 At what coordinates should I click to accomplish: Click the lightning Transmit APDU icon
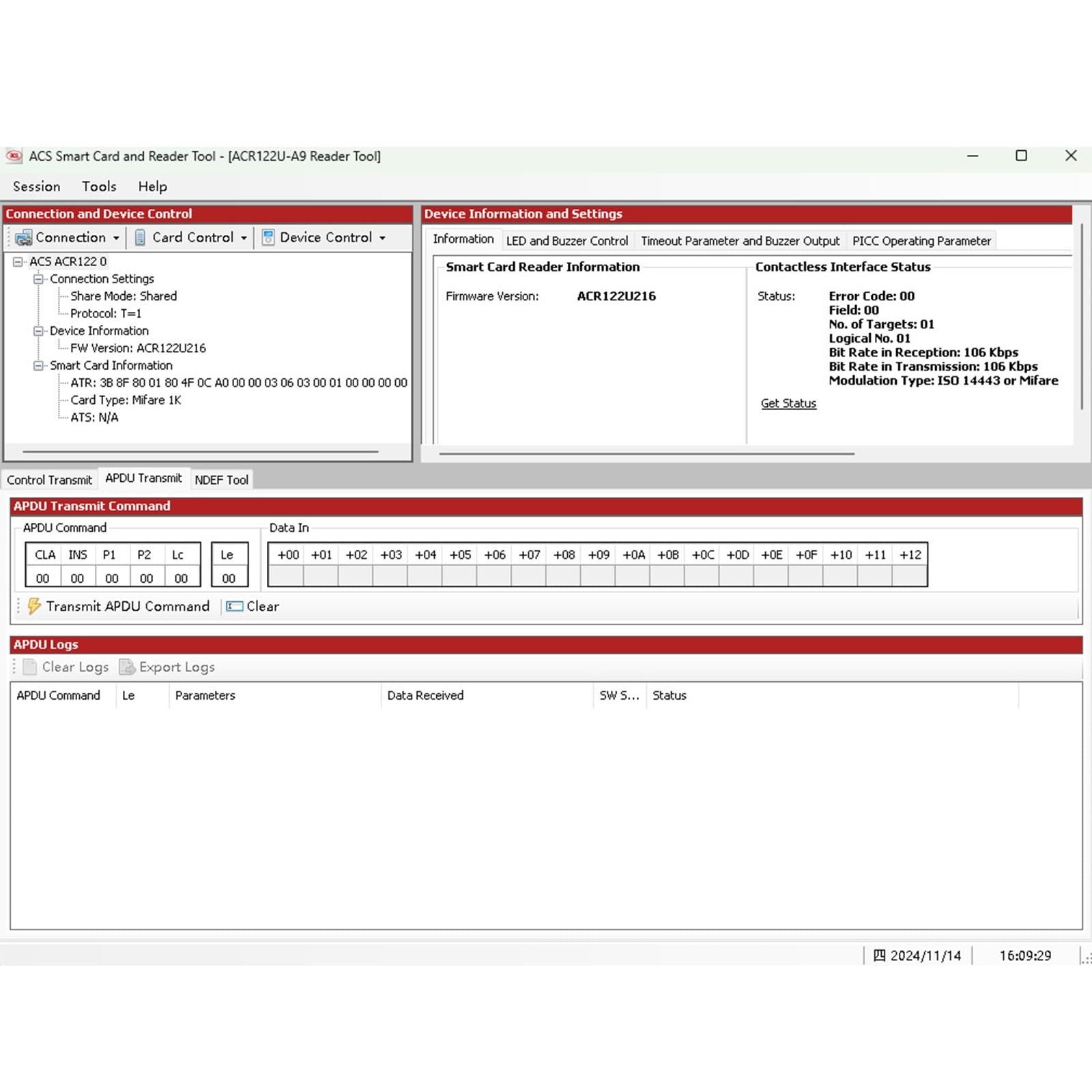coord(33,606)
